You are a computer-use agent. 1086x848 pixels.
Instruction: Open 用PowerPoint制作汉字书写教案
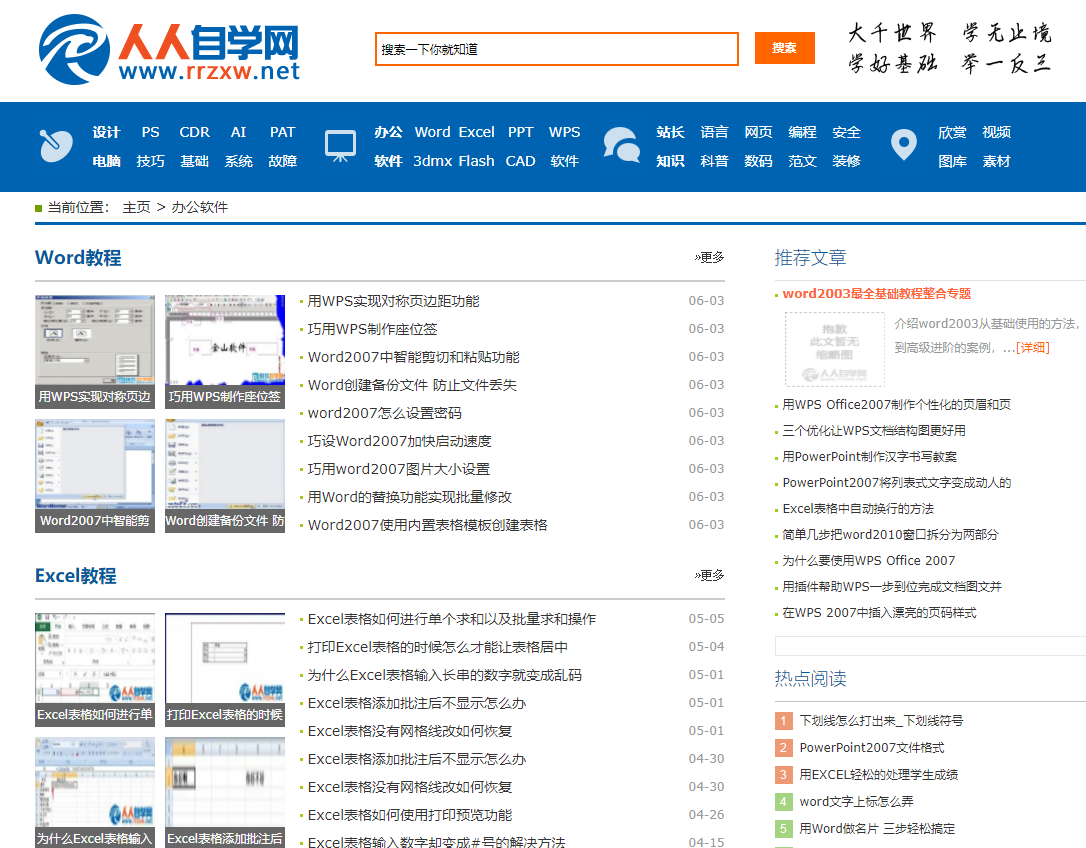[x=869, y=457]
